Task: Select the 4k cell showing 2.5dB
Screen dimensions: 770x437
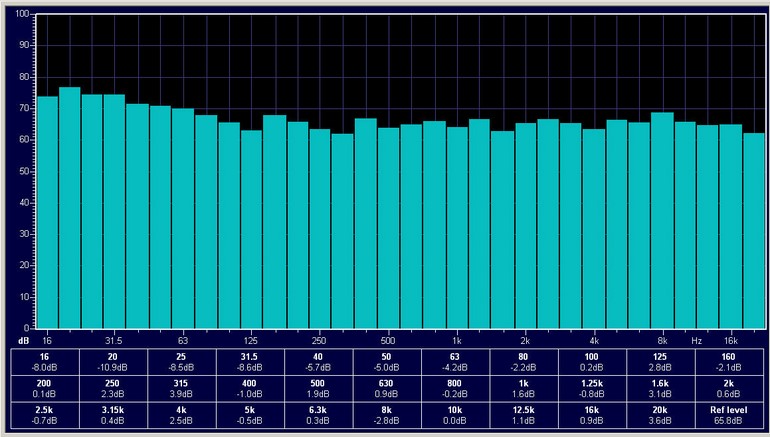Action: coord(182,415)
